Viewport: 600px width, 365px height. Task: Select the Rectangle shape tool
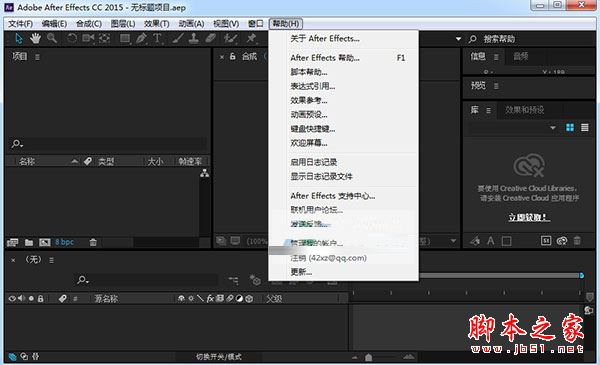coord(124,38)
